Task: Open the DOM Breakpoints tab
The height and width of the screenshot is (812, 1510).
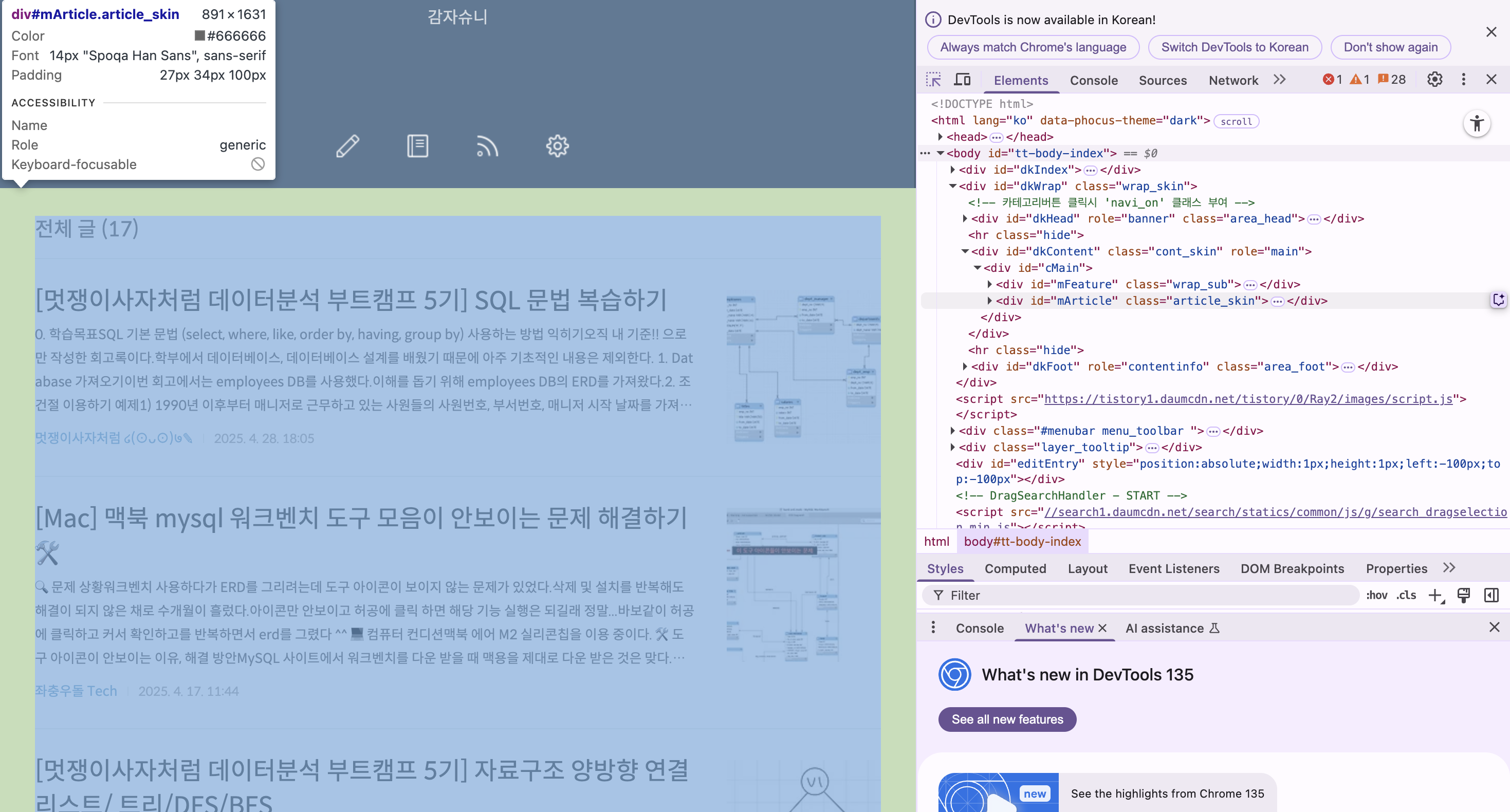Action: [x=1292, y=569]
